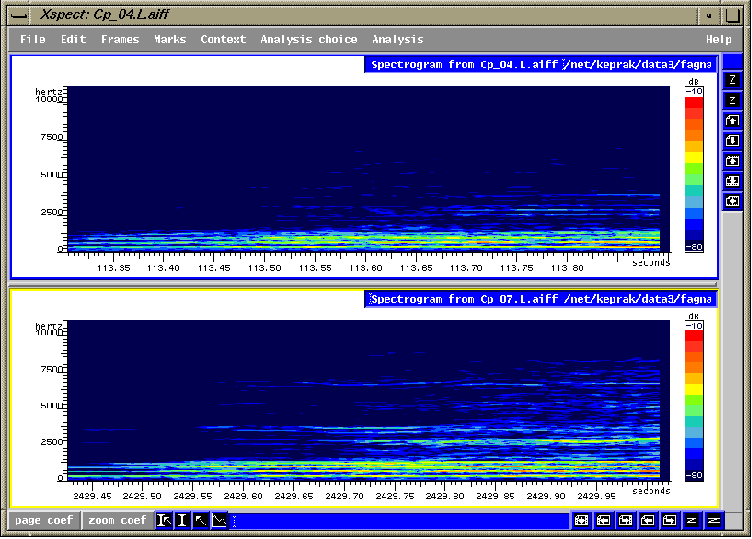Click the horizontal fit arrows icon in side toolbar
Screen dimensions: 752x539
[x=732, y=201]
